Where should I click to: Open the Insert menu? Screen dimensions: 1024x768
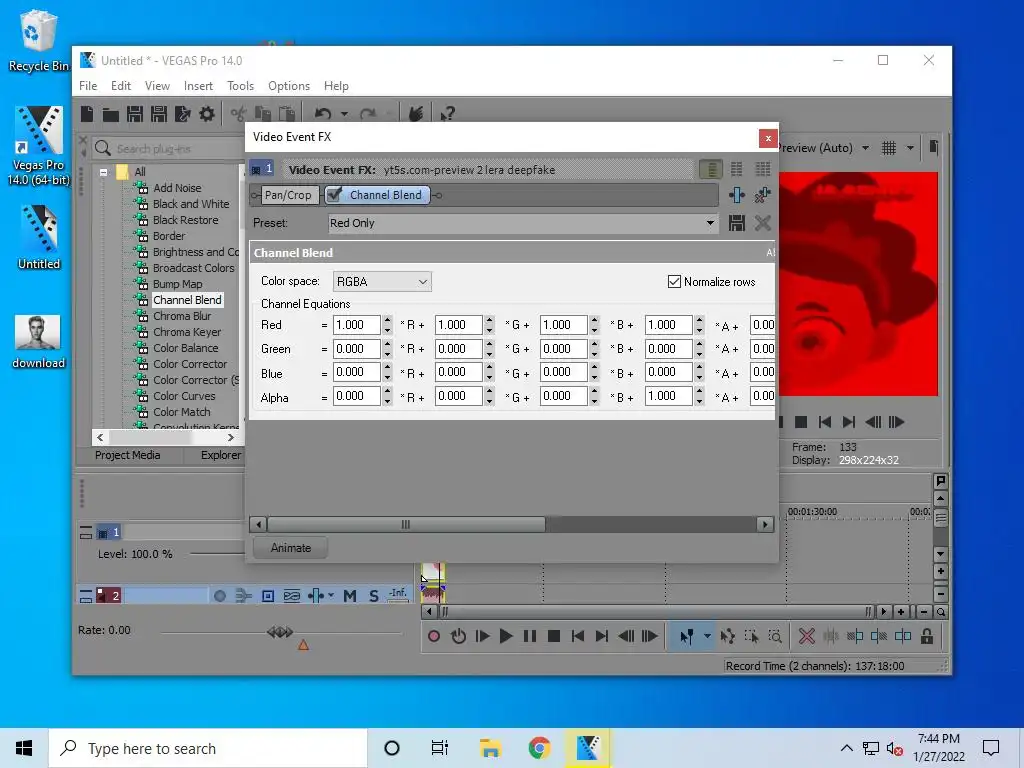tap(198, 86)
